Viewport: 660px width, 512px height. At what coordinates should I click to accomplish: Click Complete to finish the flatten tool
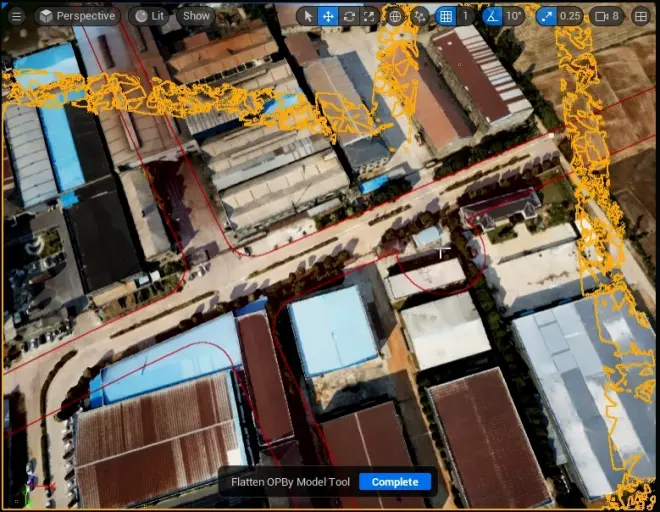coord(395,482)
